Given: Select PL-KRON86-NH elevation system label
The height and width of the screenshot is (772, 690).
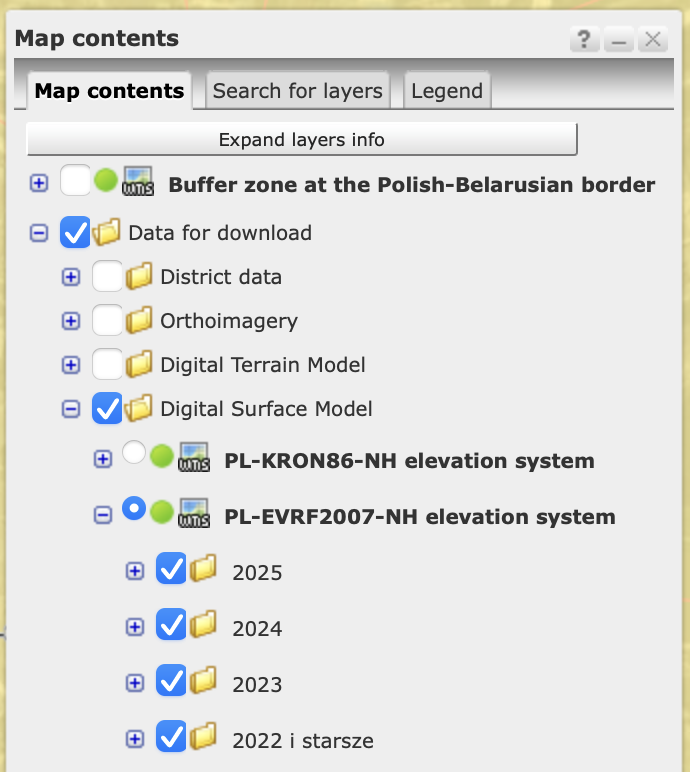Looking at the screenshot, I should pyautogui.click(x=409, y=461).
